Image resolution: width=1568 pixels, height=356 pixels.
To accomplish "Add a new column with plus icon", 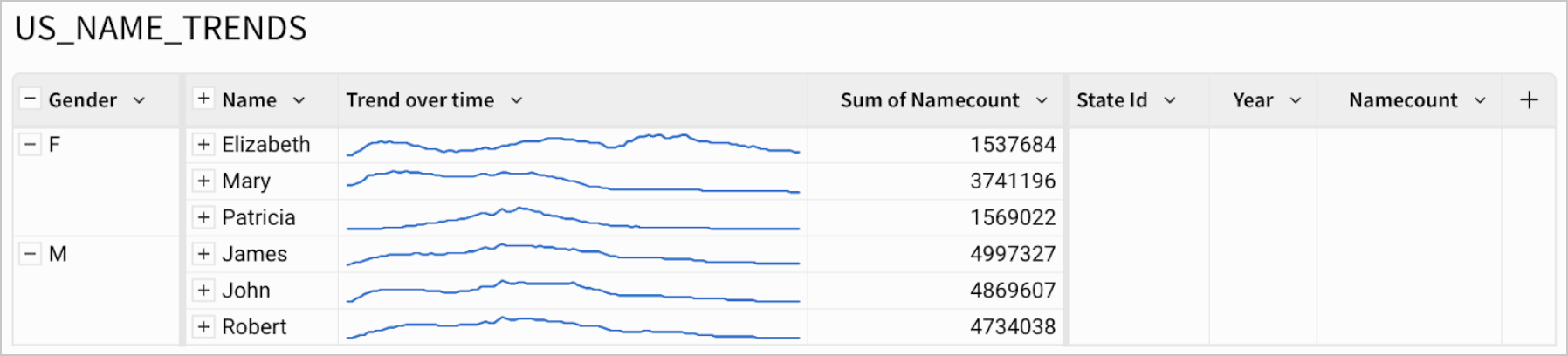I will click(x=1529, y=100).
